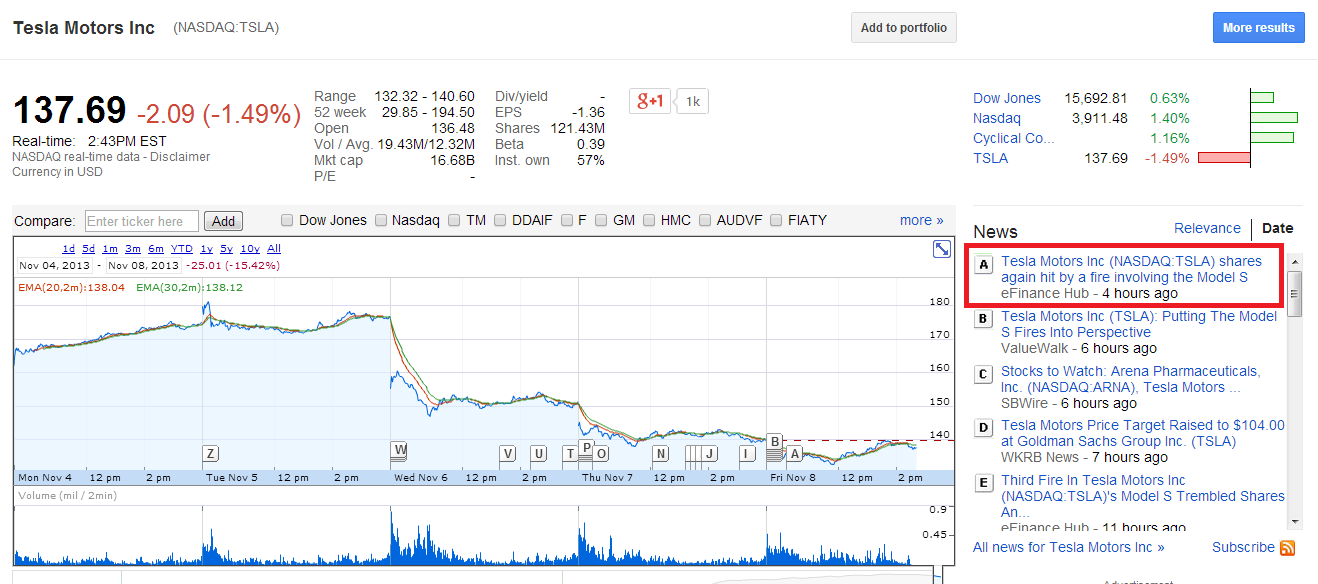Click the U news flag on chart
The image size is (1318, 584).
(x=539, y=453)
